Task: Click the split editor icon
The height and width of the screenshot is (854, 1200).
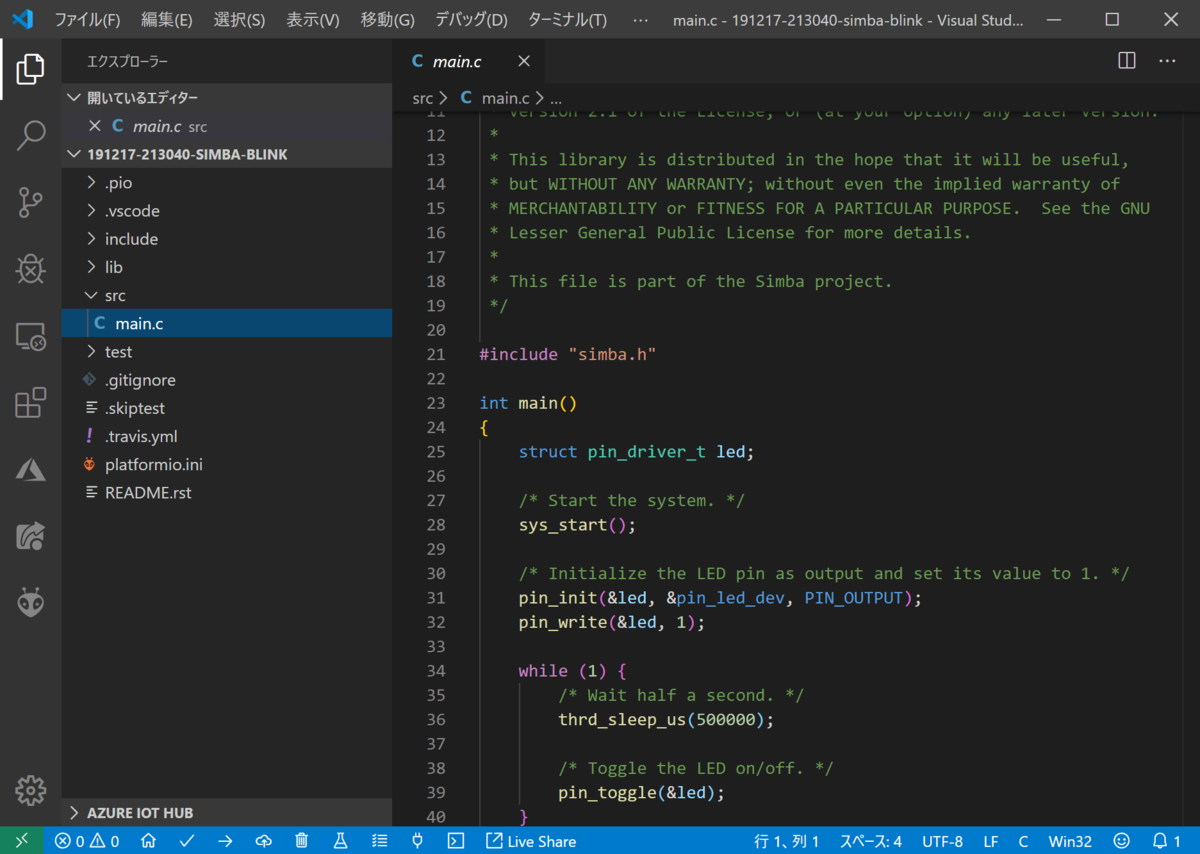Action: [x=1127, y=60]
